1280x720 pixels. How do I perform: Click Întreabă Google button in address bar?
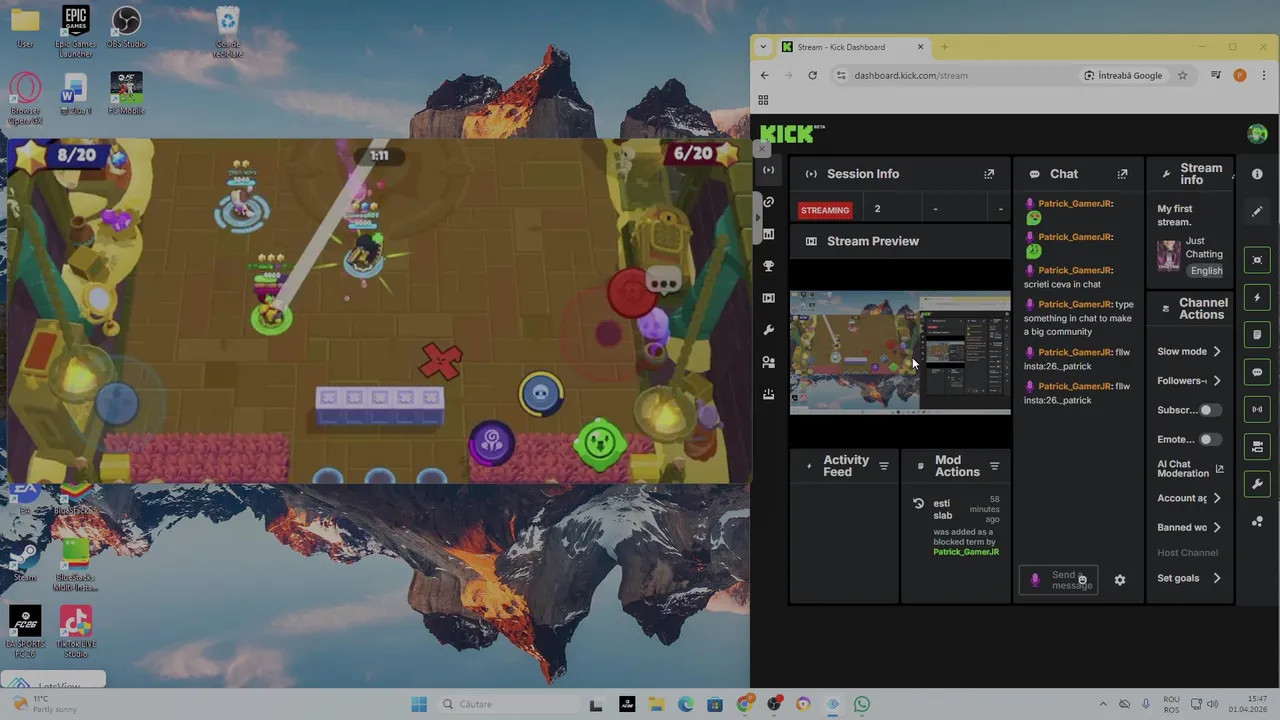pos(1123,75)
